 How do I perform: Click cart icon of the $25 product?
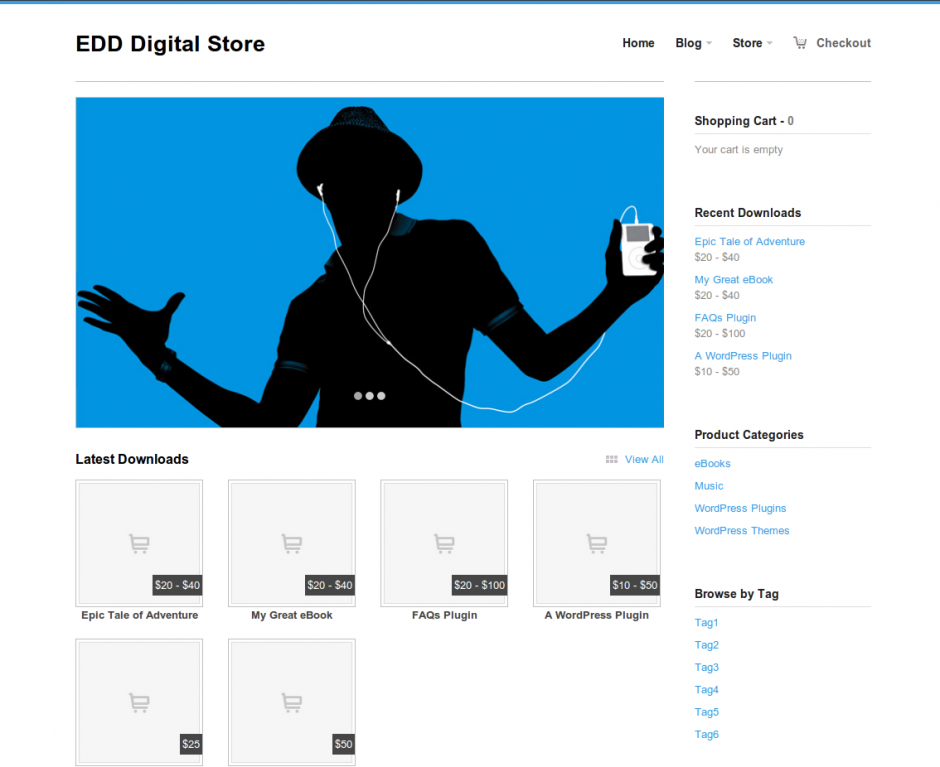click(x=139, y=702)
